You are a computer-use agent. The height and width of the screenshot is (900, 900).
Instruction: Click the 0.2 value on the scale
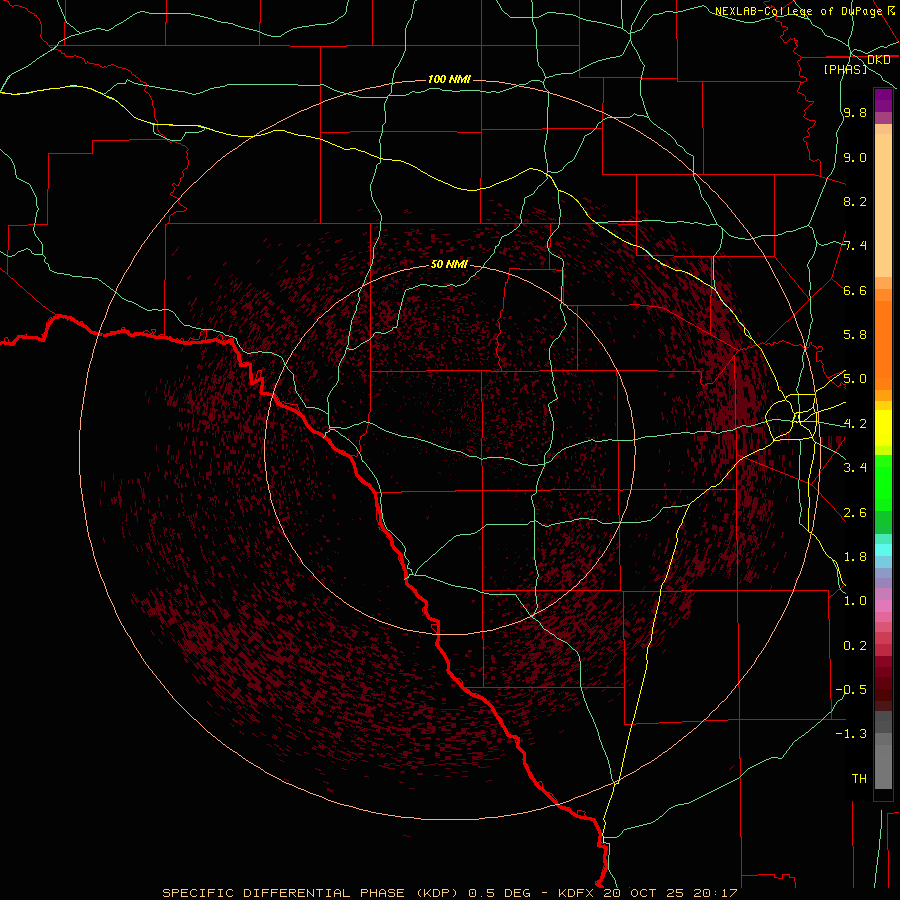855,646
